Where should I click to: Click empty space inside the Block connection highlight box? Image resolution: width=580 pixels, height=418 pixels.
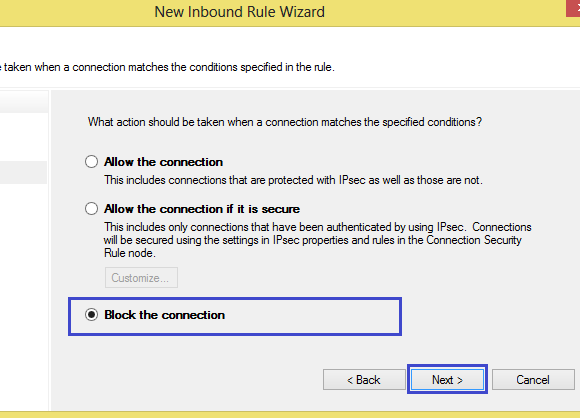pyautogui.click(x=314, y=316)
